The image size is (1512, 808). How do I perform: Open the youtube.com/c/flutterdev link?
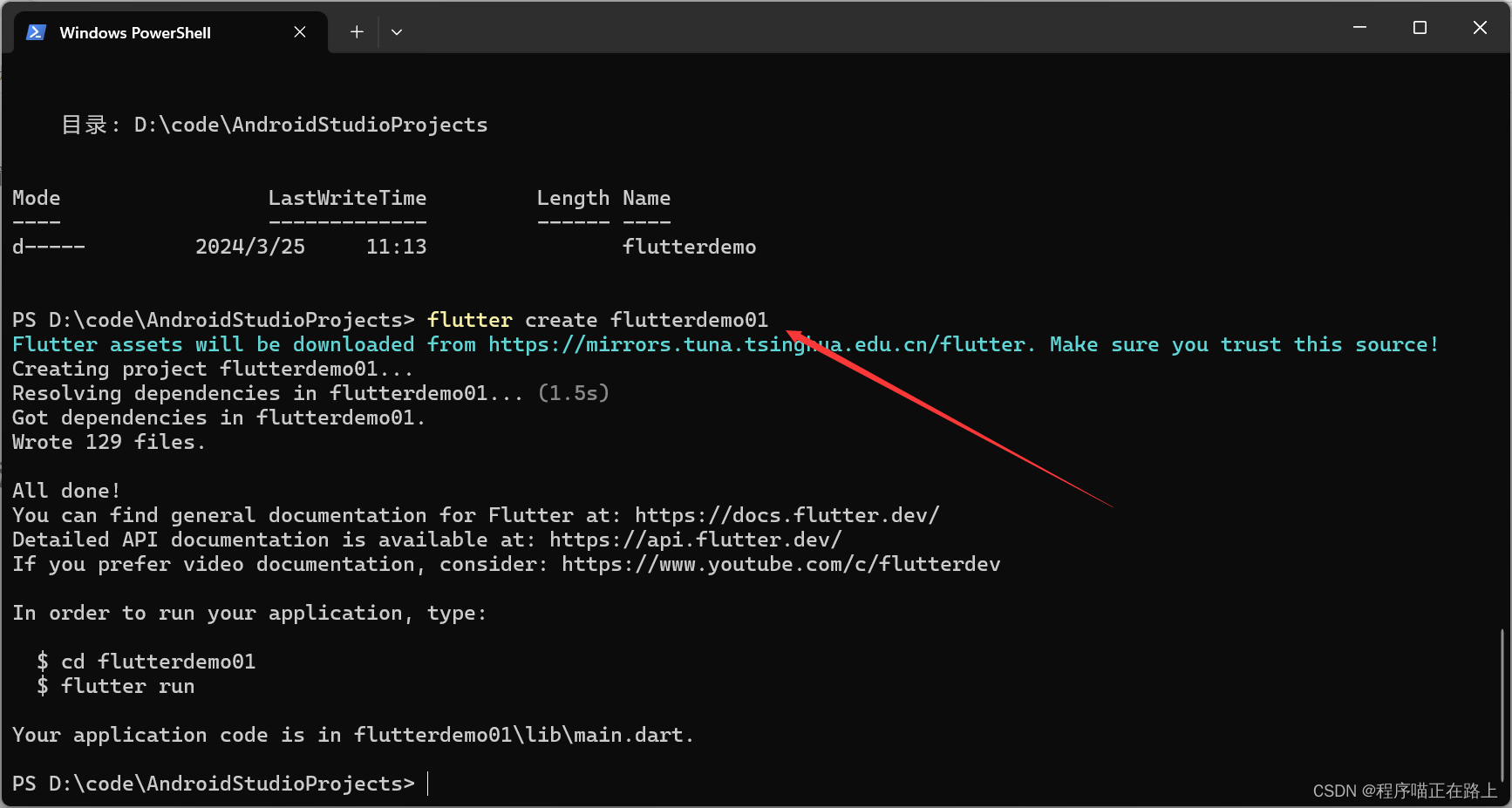(x=781, y=565)
